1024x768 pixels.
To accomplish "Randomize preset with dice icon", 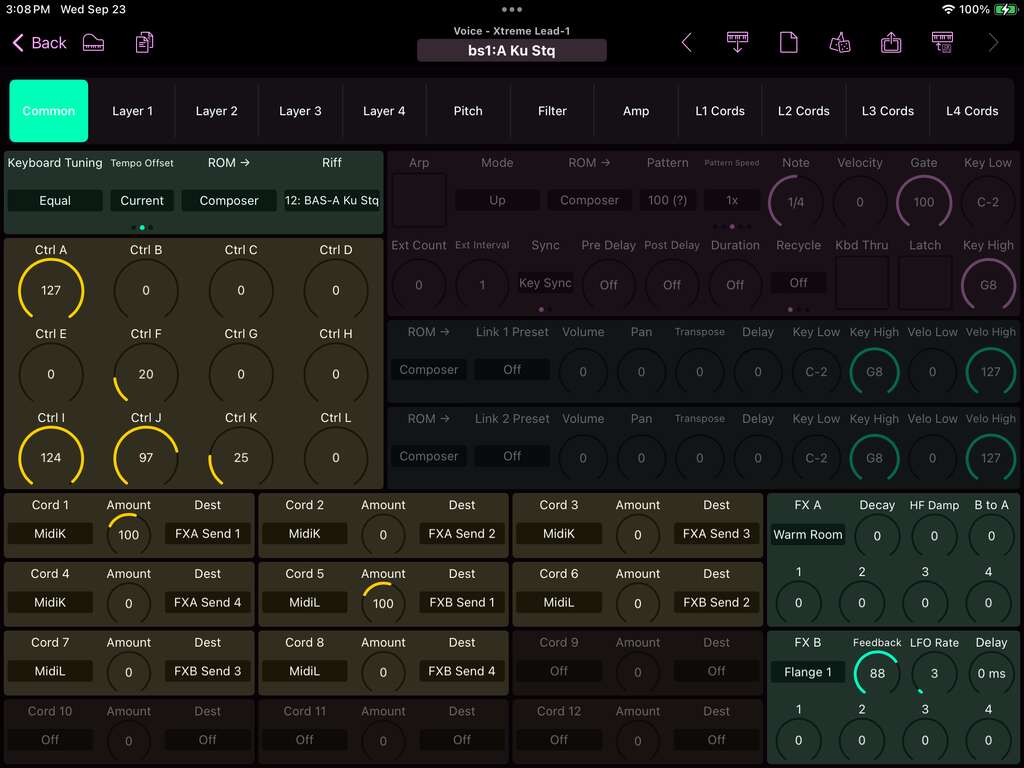I will [x=840, y=43].
